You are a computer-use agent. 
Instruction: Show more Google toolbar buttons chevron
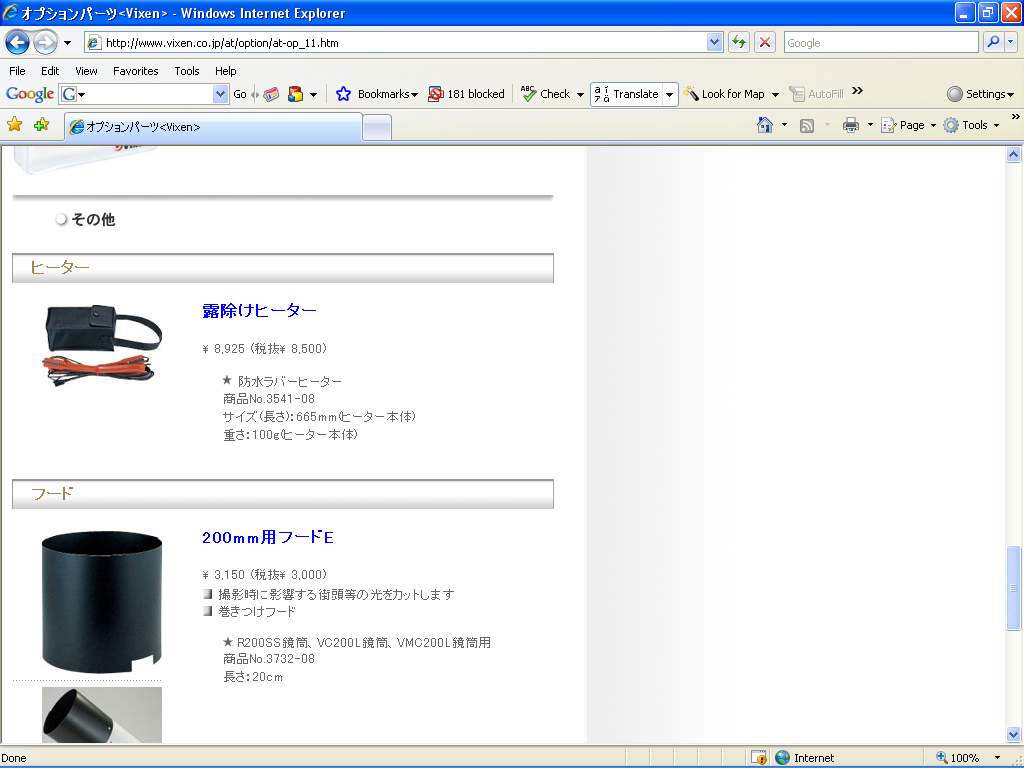(857, 91)
